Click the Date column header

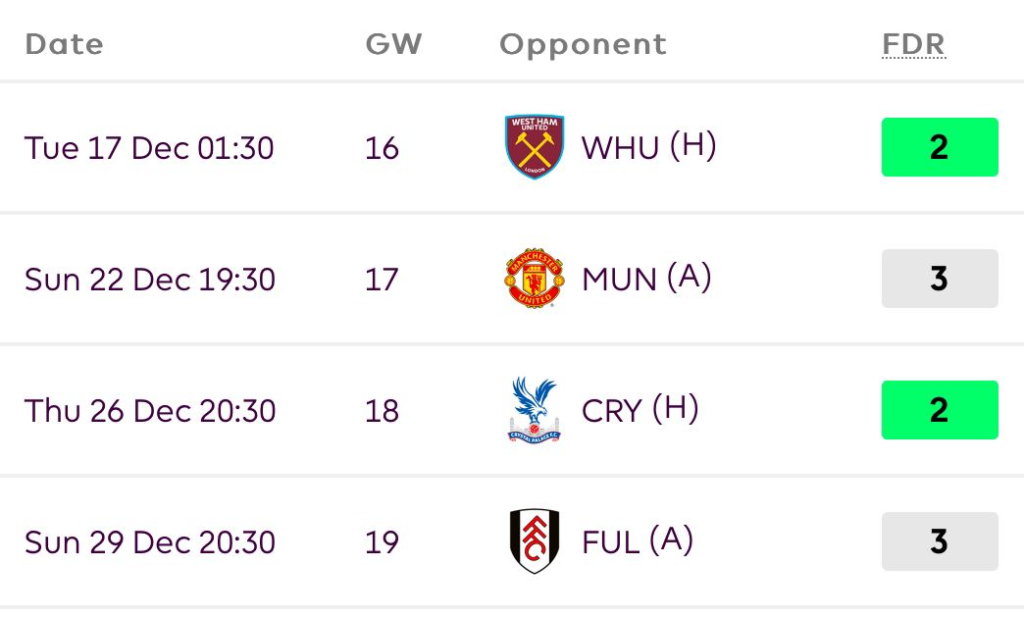tap(64, 44)
